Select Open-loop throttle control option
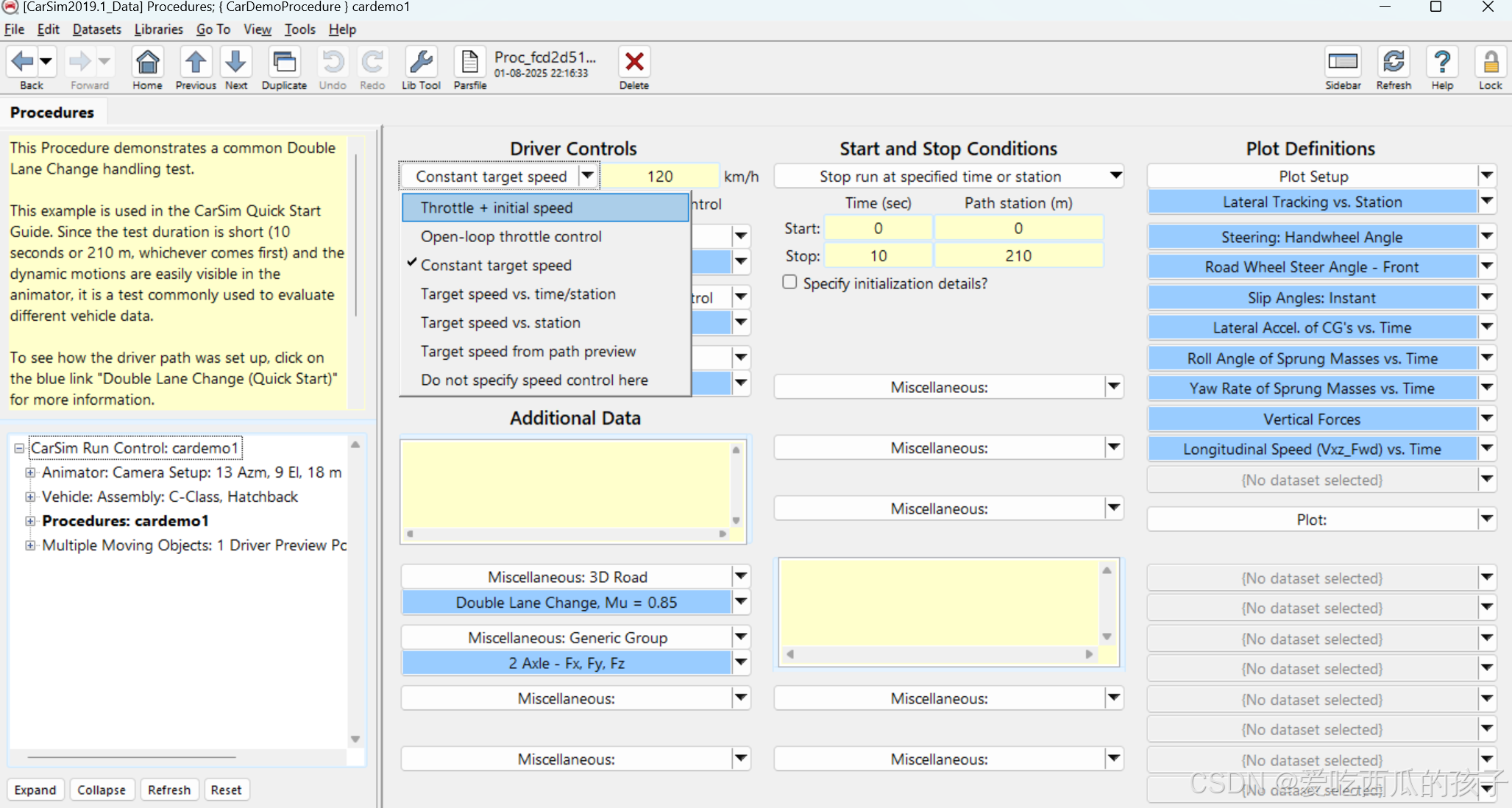The image size is (1512, 808). tap(511, 236)
